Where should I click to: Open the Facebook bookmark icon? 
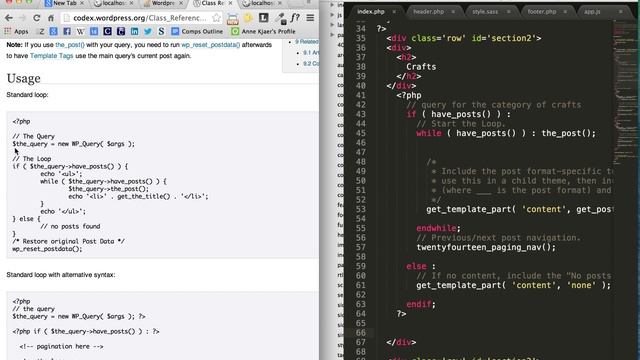click(x=67, y=31)
